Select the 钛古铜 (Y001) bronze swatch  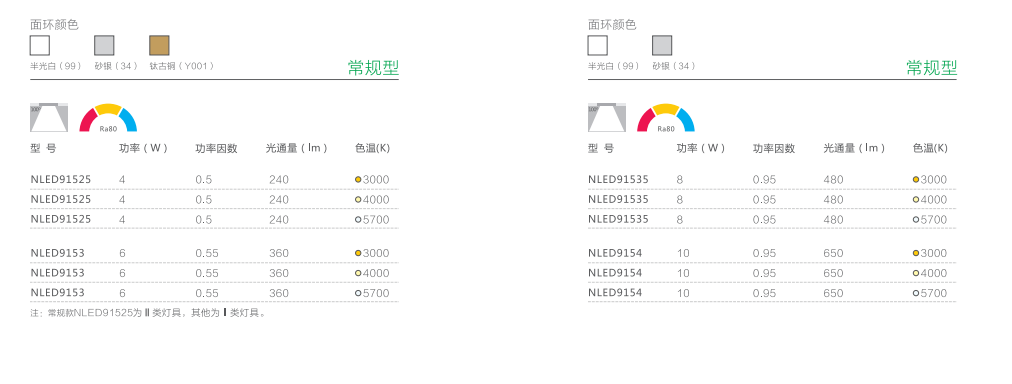coord(159,45)
